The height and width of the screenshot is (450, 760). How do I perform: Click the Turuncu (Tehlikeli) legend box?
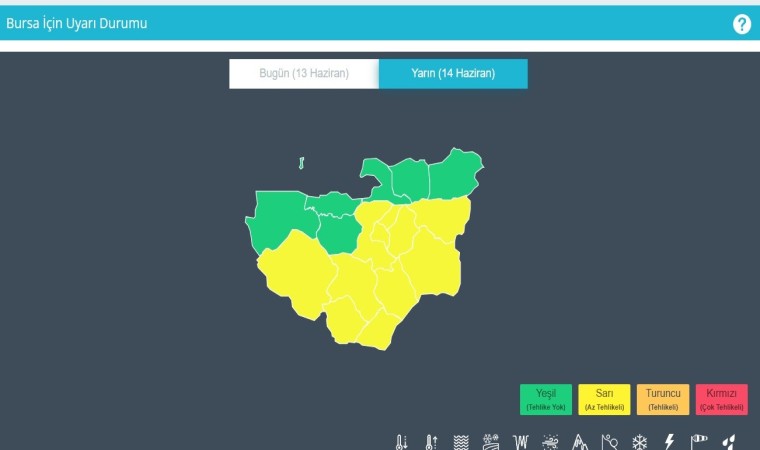tap(663, 400)
